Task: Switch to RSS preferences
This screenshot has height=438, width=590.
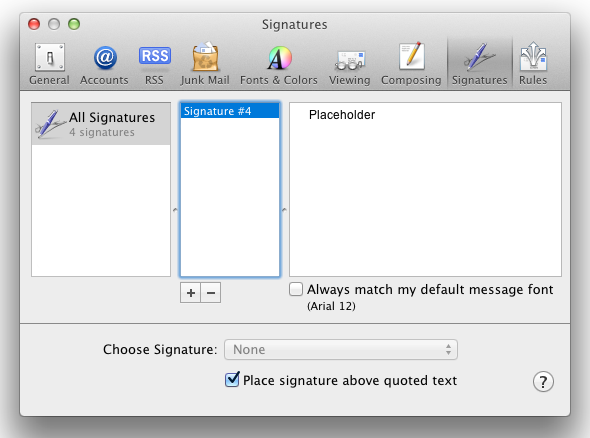Action: coord(154,64)
